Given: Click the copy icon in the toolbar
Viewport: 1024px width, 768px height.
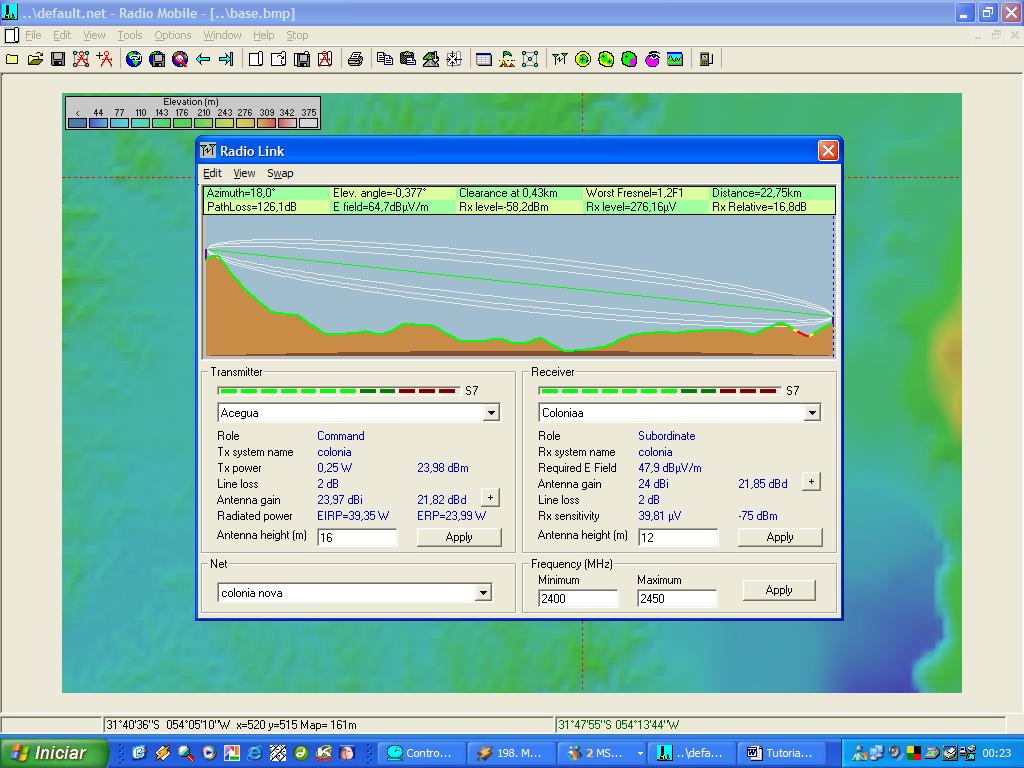Looking at the screenshot, I should (385, 60).
